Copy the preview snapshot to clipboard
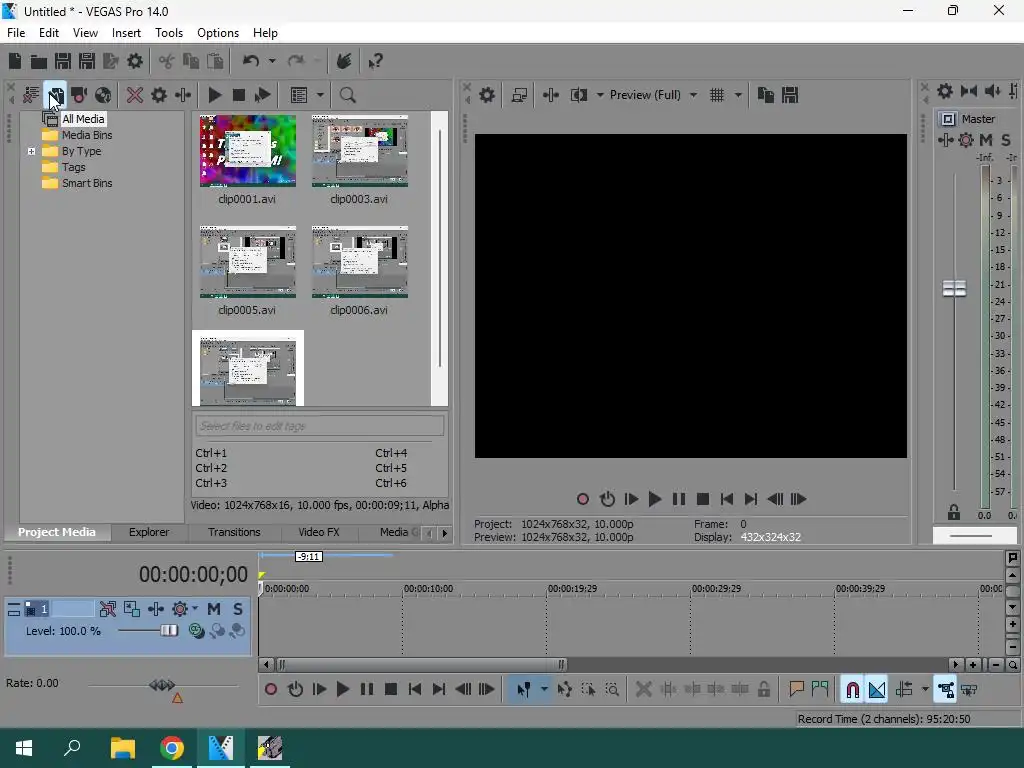Screen dimensions: 1024x768 click(x=765, y=95)
